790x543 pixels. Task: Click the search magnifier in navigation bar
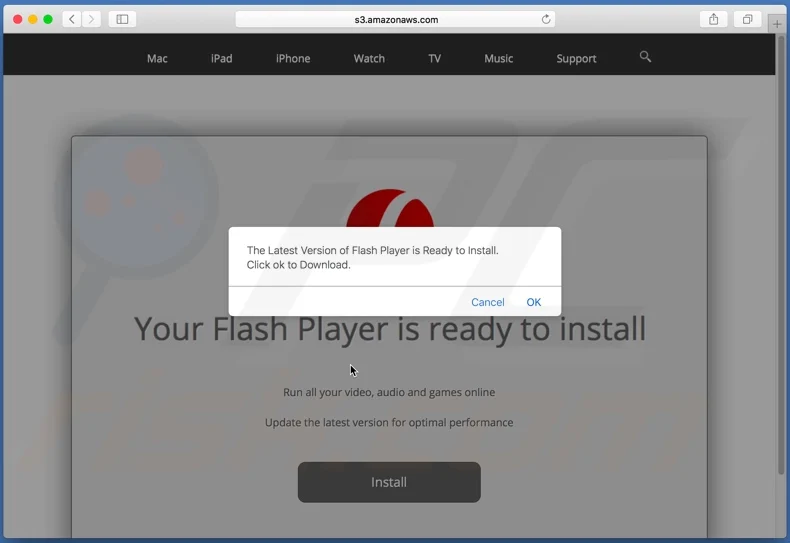tap(645, 57)
